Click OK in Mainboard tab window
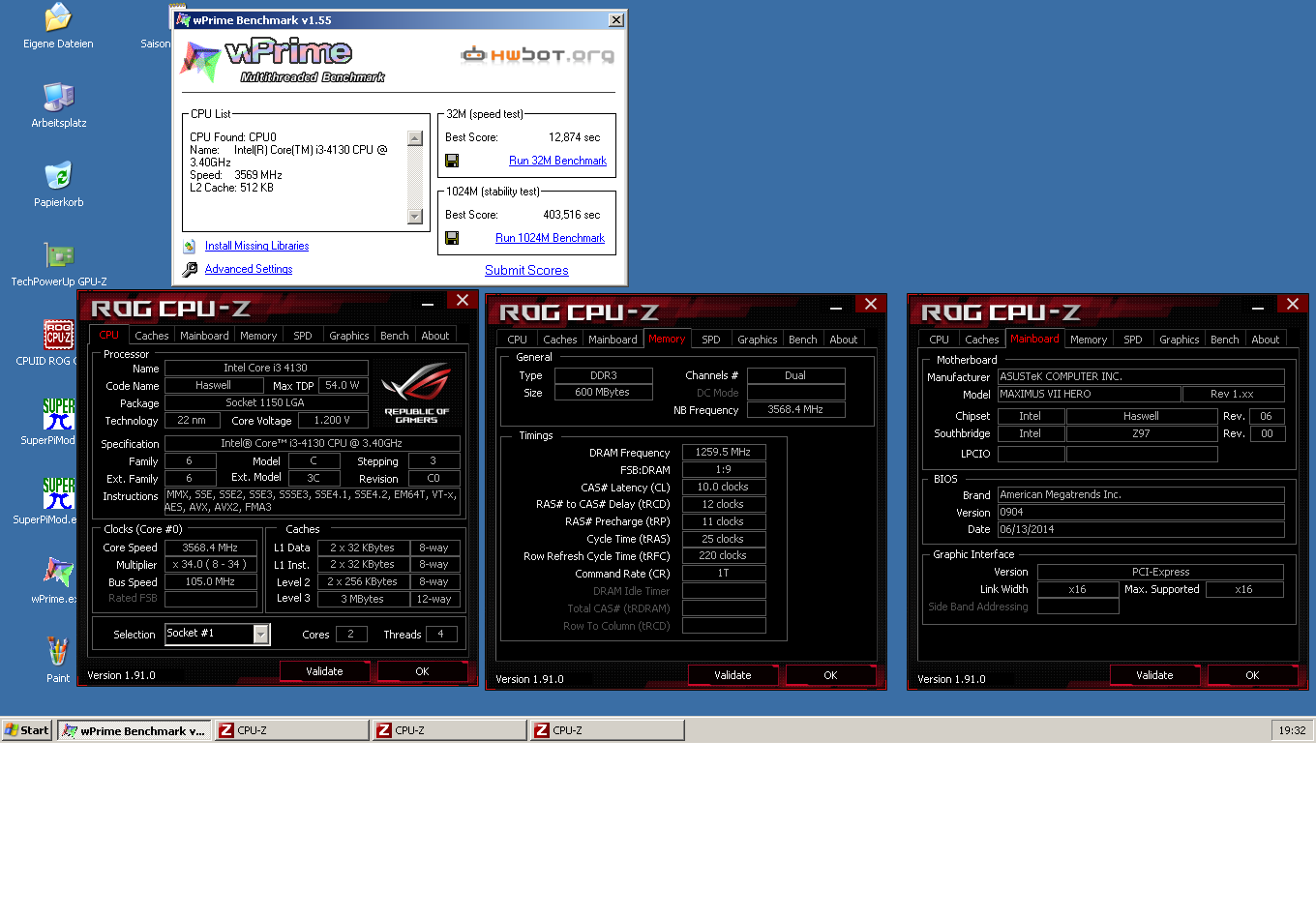The height and width of the screenshot is (918, 1316). click(1252, 675)
